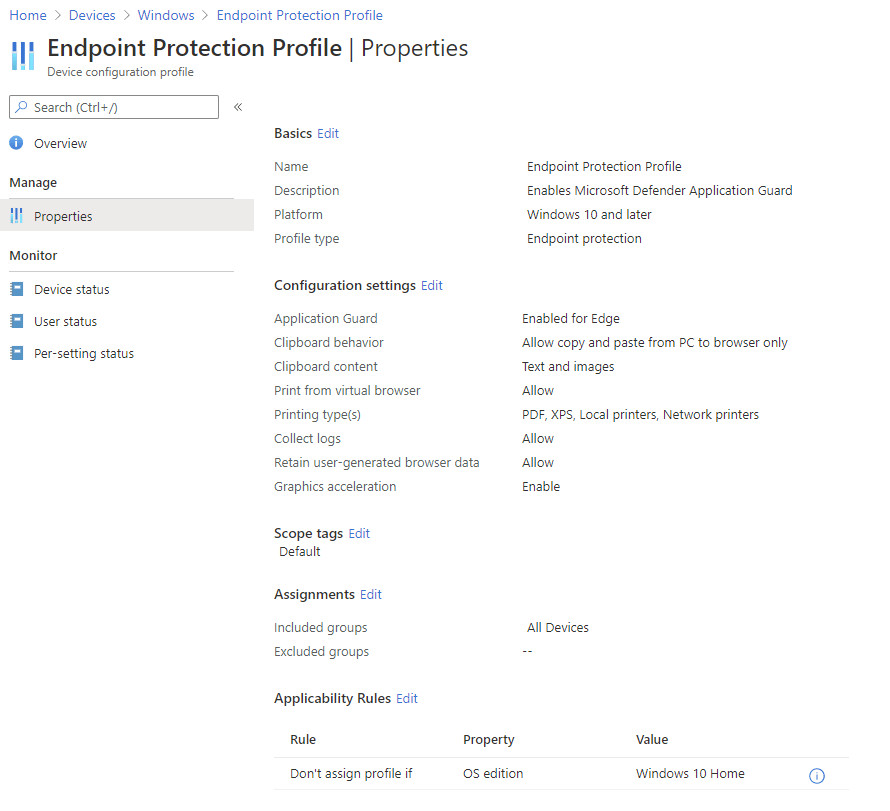Click the Overview info icon in sidebar
The height and width of the screenshot is (811, 890).
coord(16,143)
